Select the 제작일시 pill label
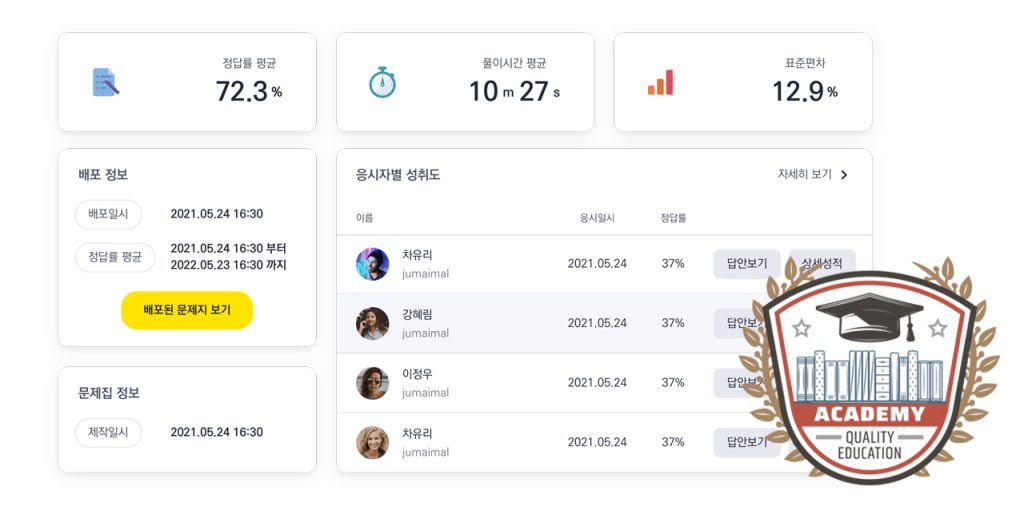The width and height of the screenshot is (1024, 511). point(108,433)
